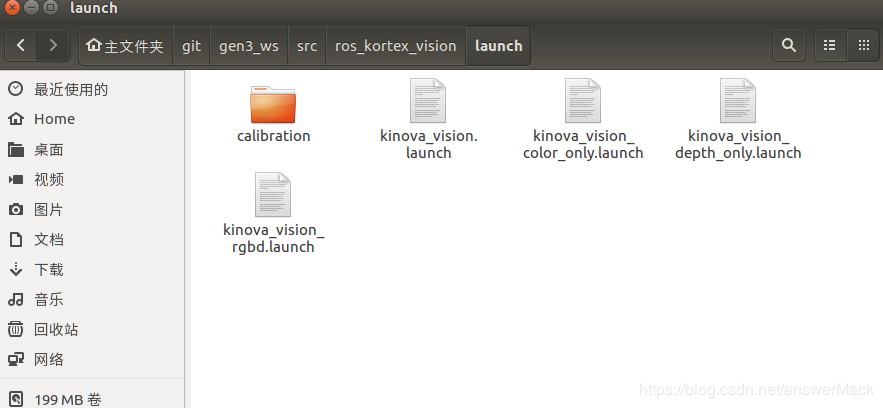Click the kinova_vision_color_only.launch file name
883x408 pixels.
pos(583,144)
